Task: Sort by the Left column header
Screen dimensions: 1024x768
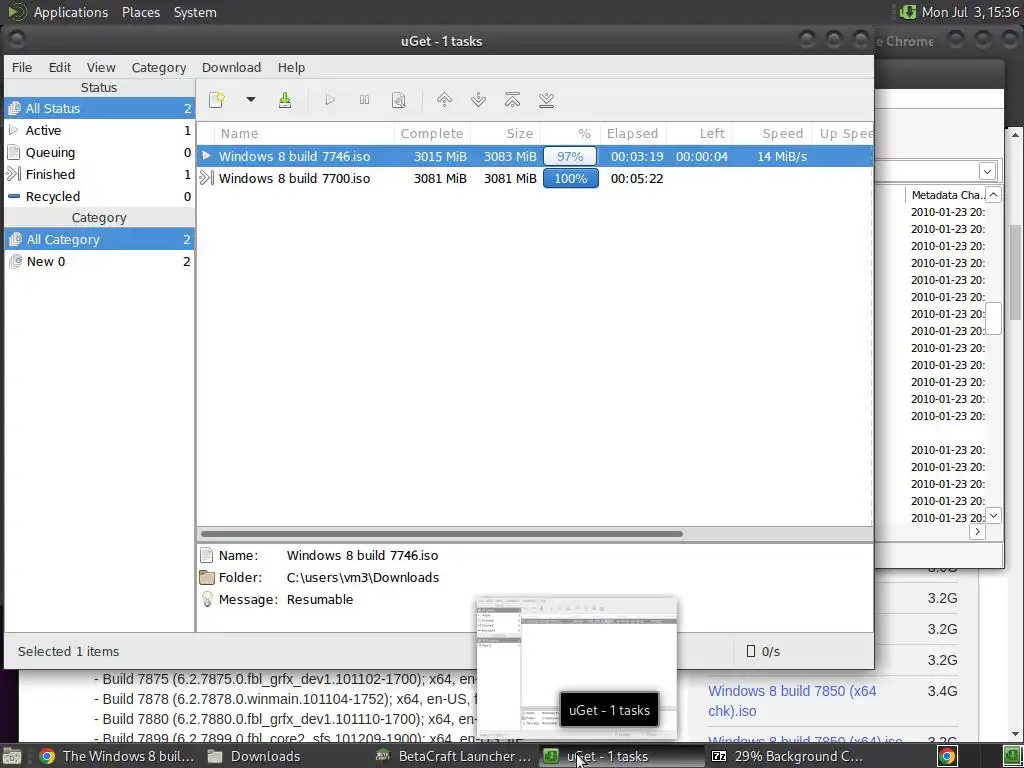Action: (x=699, y=133)
